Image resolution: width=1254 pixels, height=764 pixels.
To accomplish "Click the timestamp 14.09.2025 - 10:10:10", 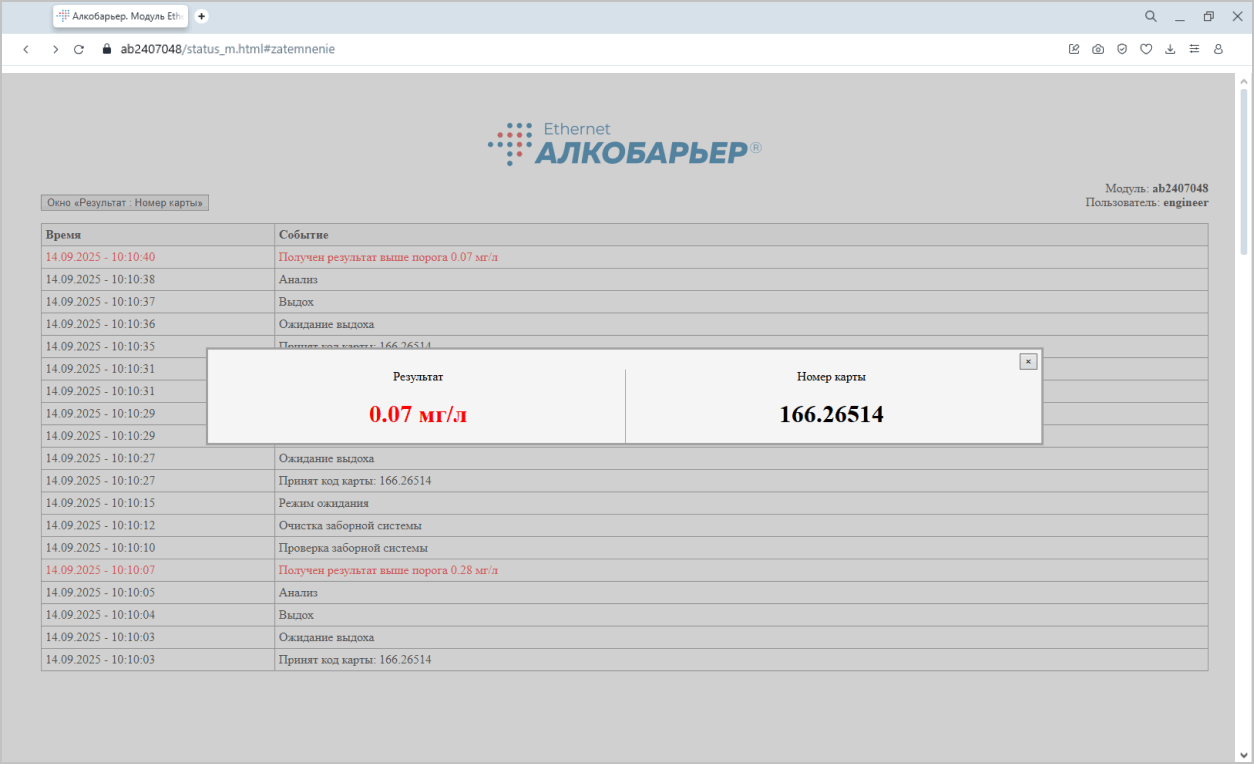I will click(100, 548).
